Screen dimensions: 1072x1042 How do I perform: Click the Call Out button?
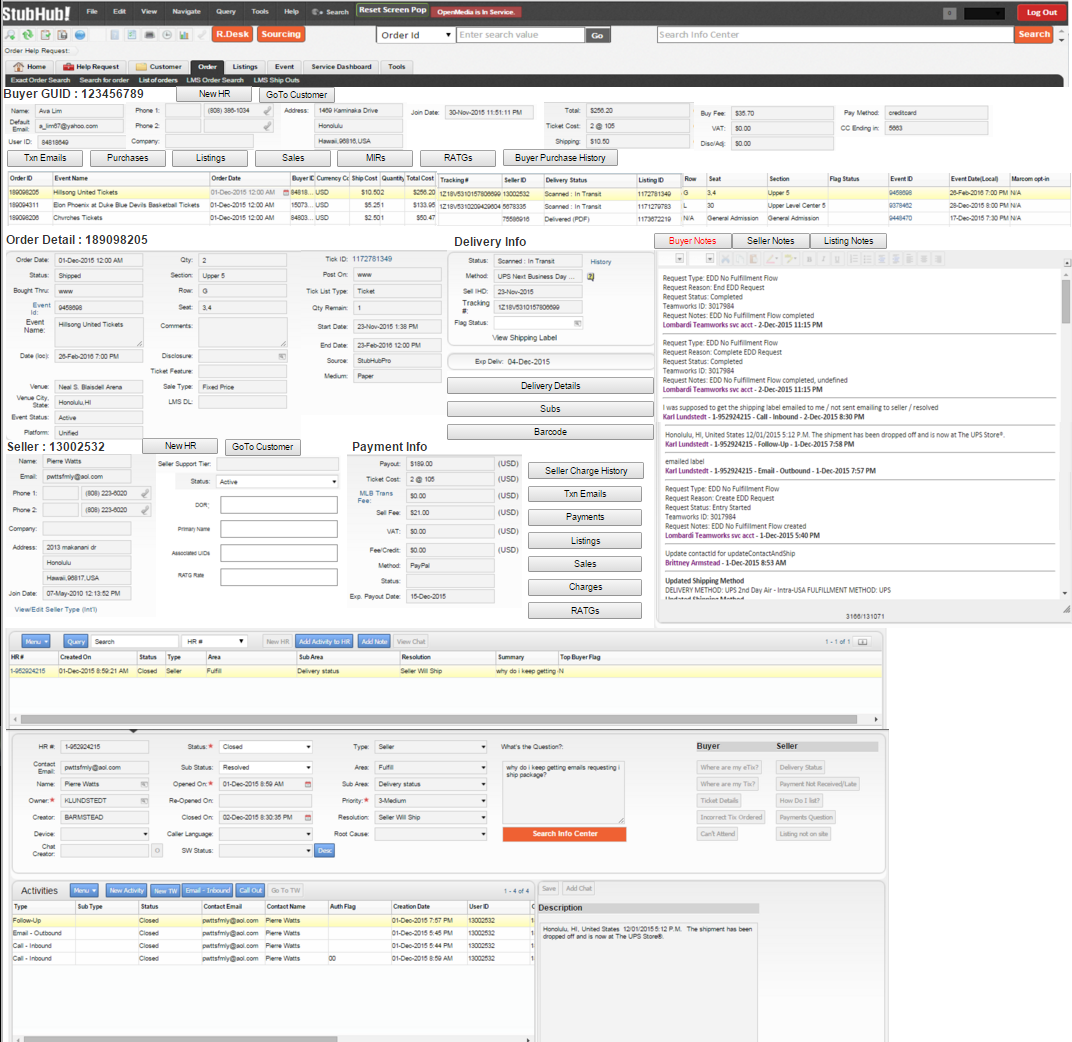point(250,891)
